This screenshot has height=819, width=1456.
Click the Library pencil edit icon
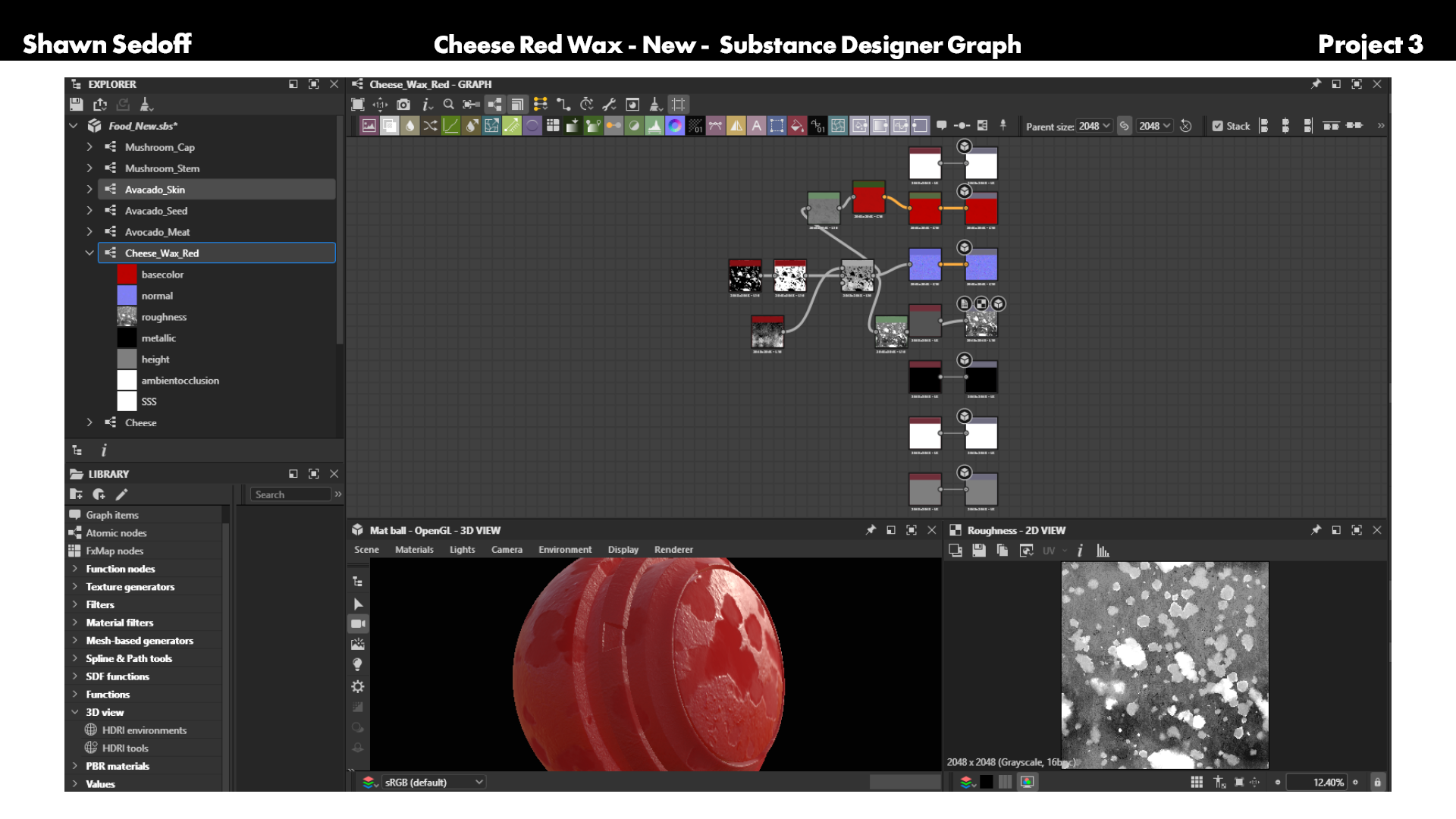click(121, 494)
